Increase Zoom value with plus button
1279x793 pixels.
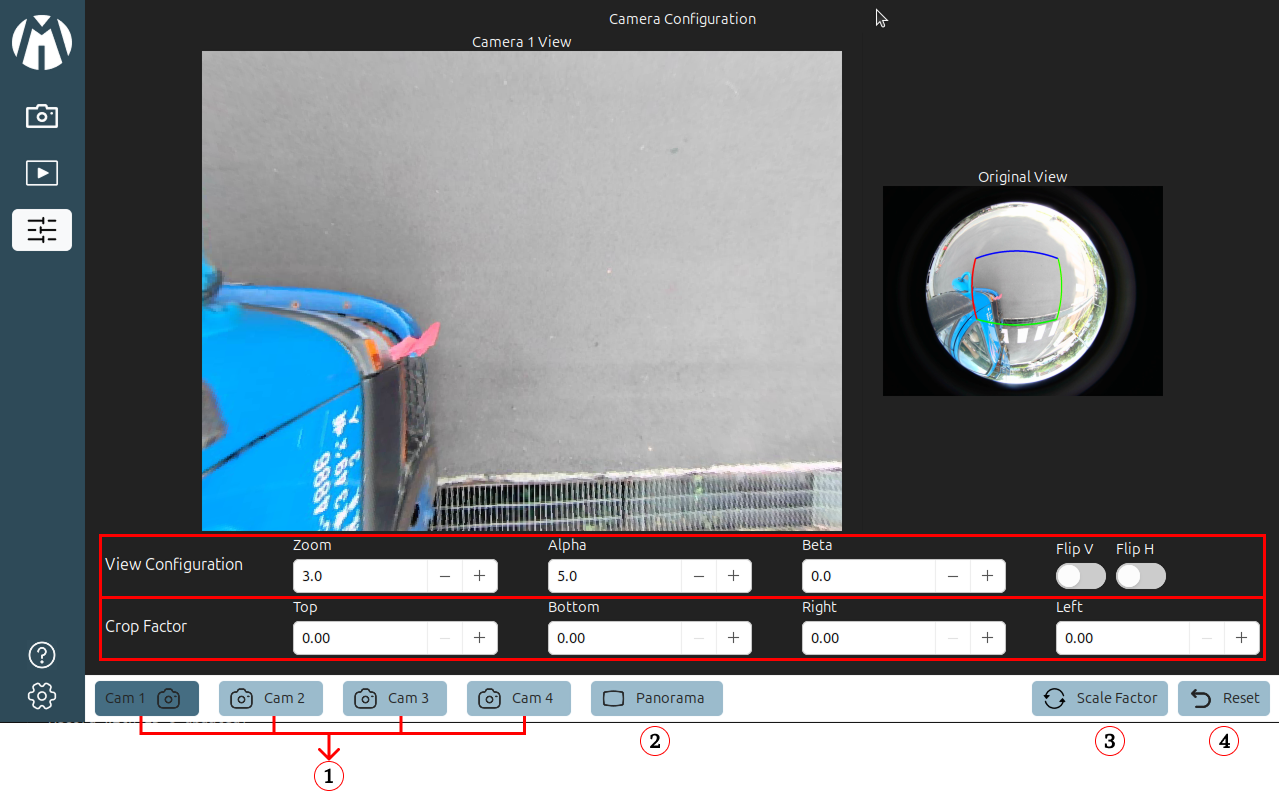point(479,576)
